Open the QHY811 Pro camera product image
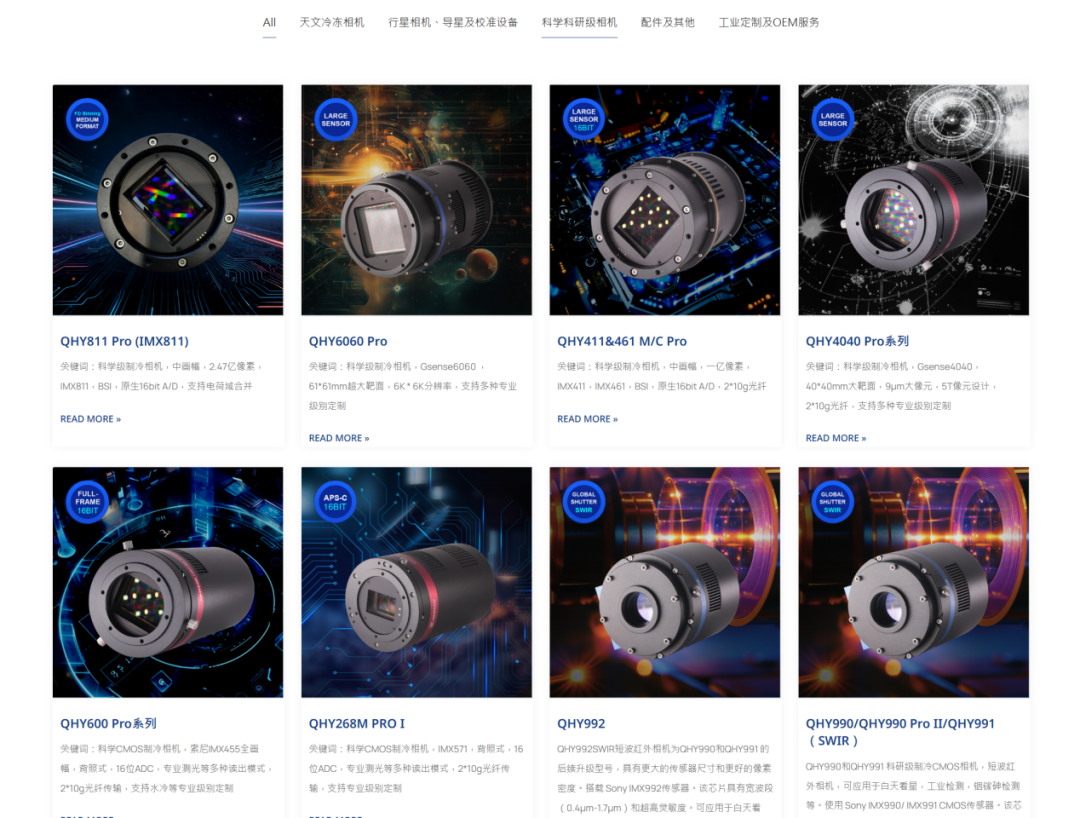 coord(168,200)
